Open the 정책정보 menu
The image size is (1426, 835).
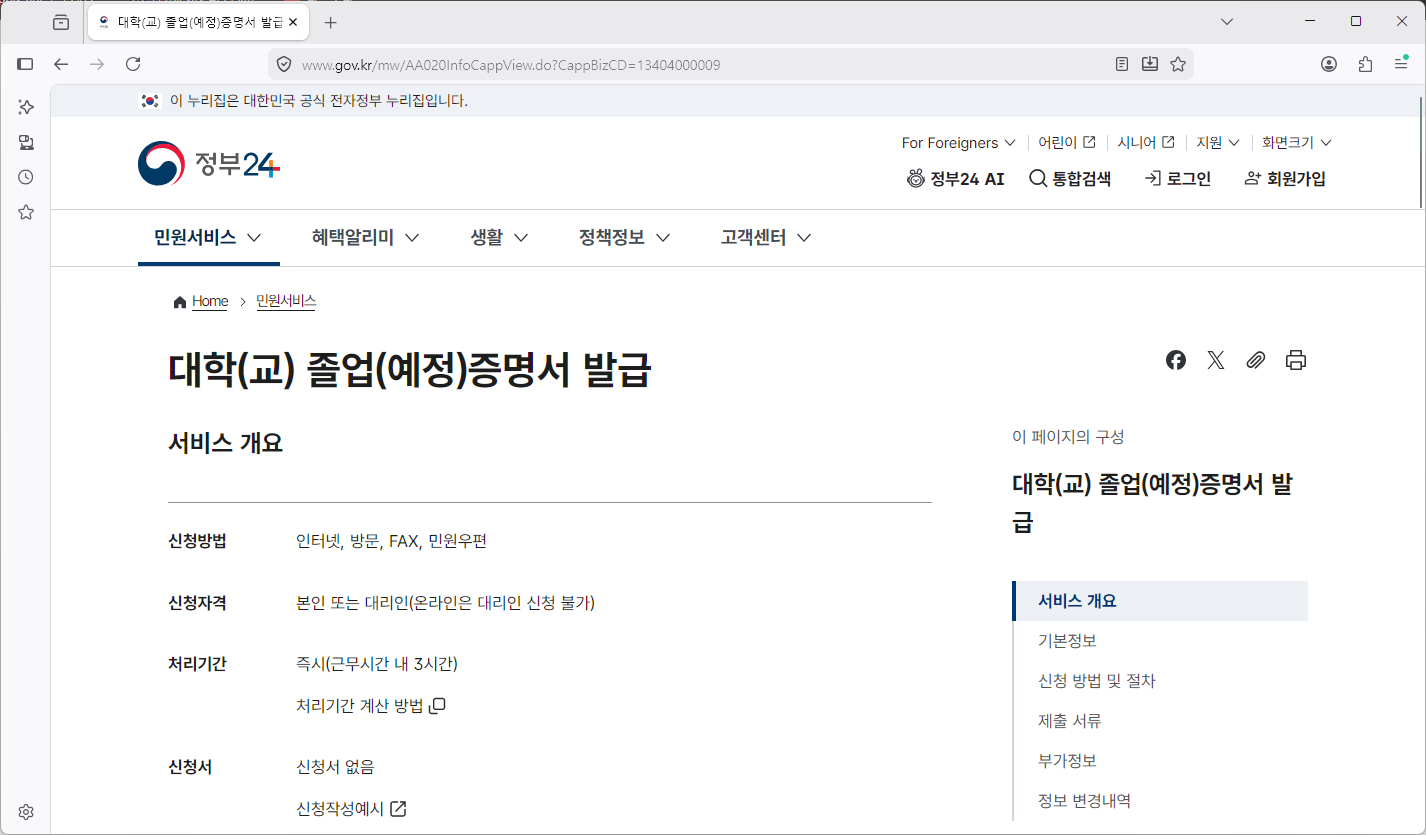click(x=624, y=238)
